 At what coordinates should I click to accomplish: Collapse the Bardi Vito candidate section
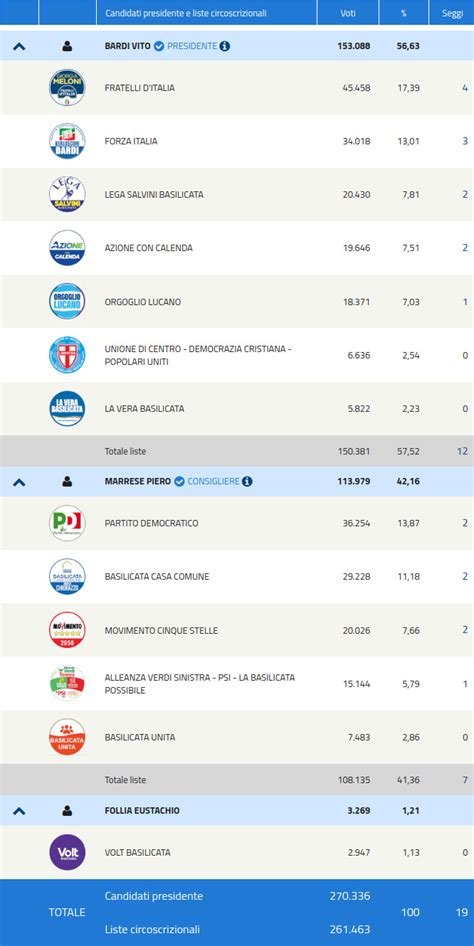(19, 46)
